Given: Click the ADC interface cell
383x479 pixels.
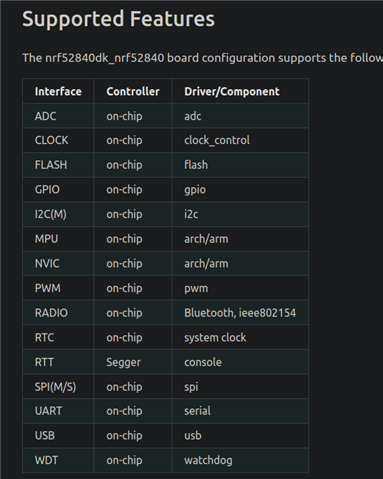Looking at the screenshot, I should 58,116.
